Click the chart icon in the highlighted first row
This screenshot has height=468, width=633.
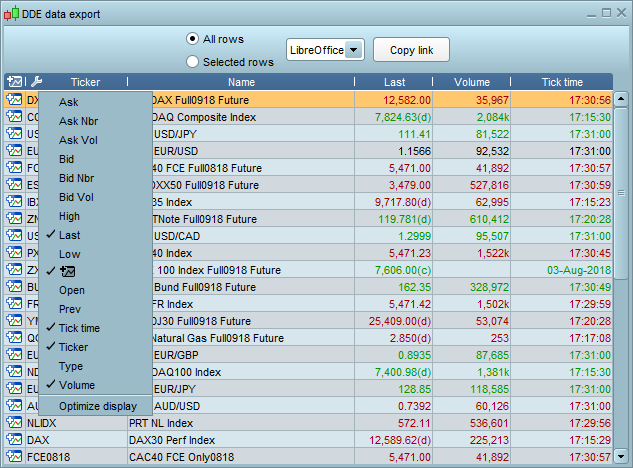click(x=14, y=100)
